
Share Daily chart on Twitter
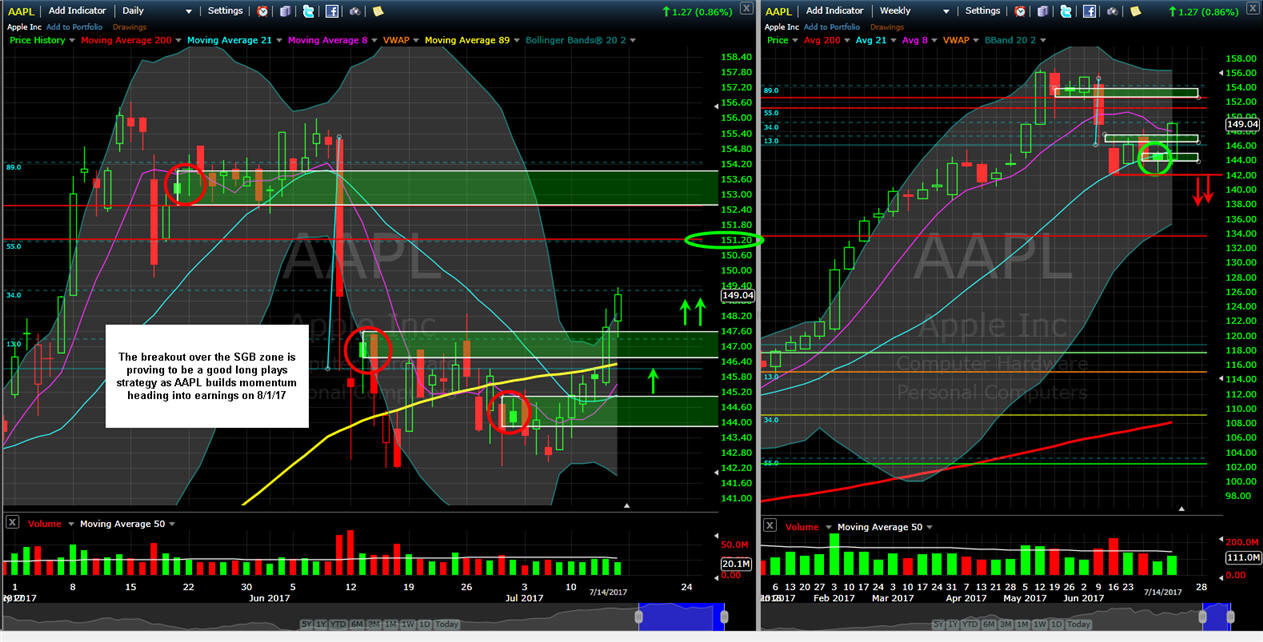308,11
